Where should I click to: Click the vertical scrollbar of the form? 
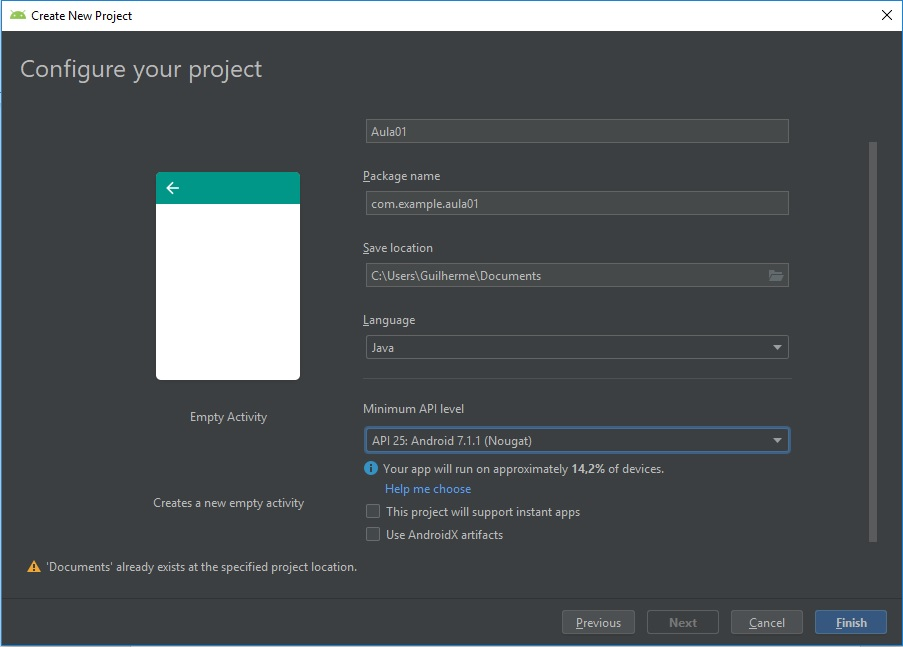(x=873, y=342)
